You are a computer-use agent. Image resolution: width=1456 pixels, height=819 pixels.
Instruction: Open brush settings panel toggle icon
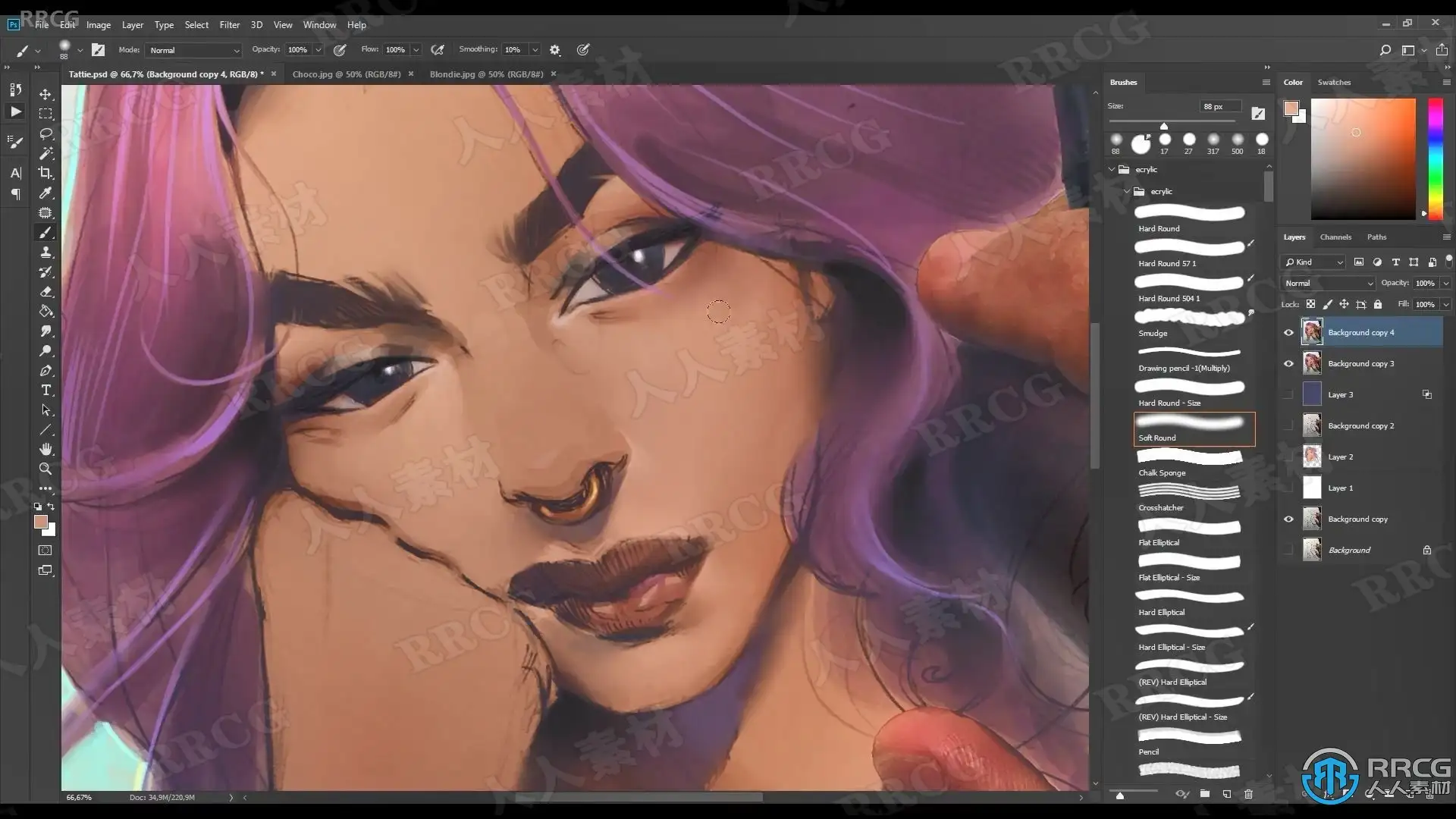pyautogui.click(x=98, y=50)
